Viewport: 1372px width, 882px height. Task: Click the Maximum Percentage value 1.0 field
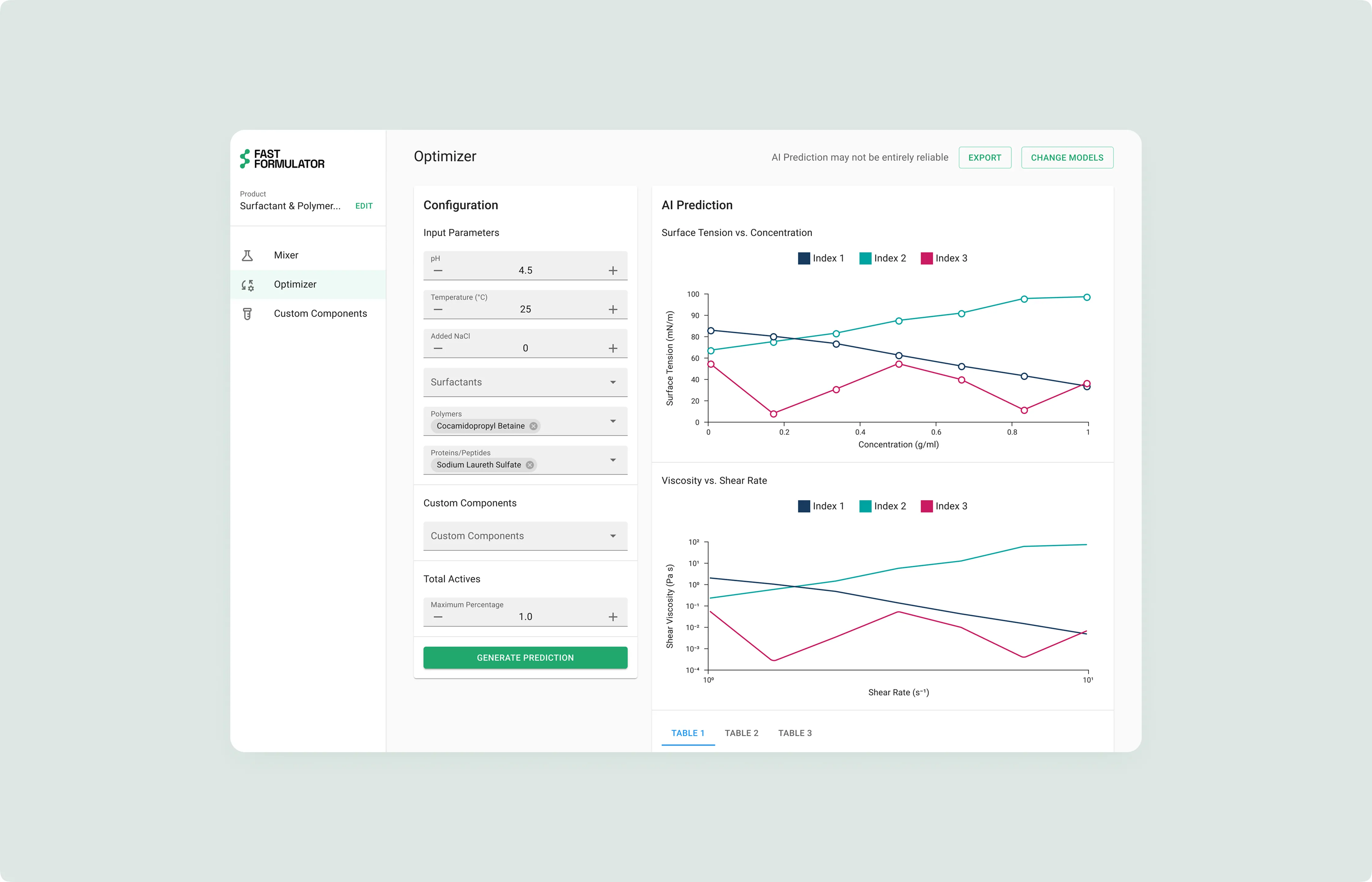coord(525,617)
